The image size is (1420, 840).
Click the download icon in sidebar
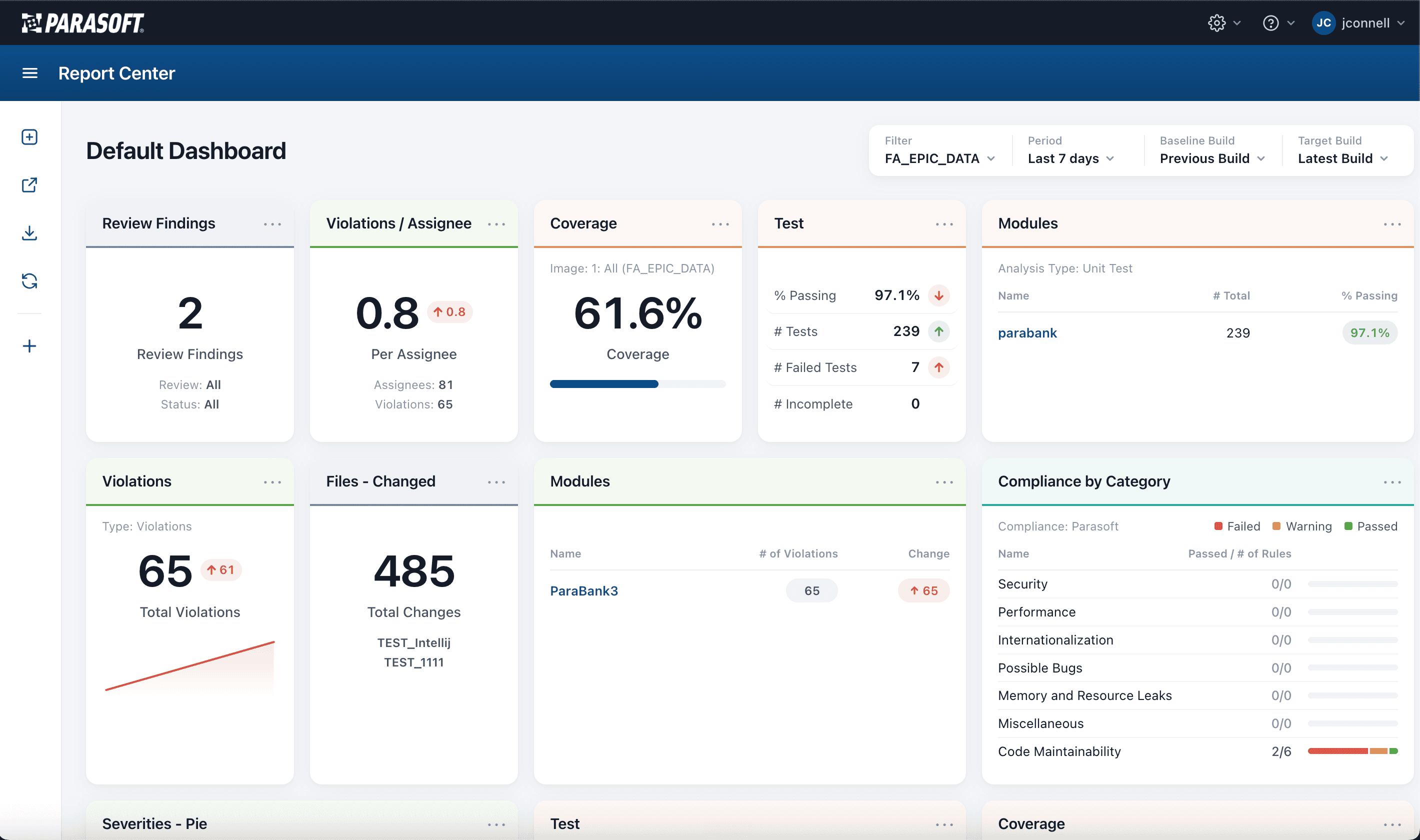point(29,232)
